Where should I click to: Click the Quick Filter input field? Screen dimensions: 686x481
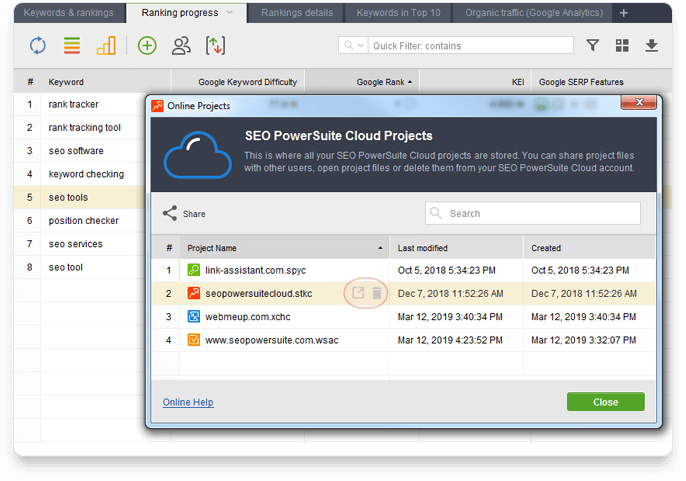coord(471,46)
